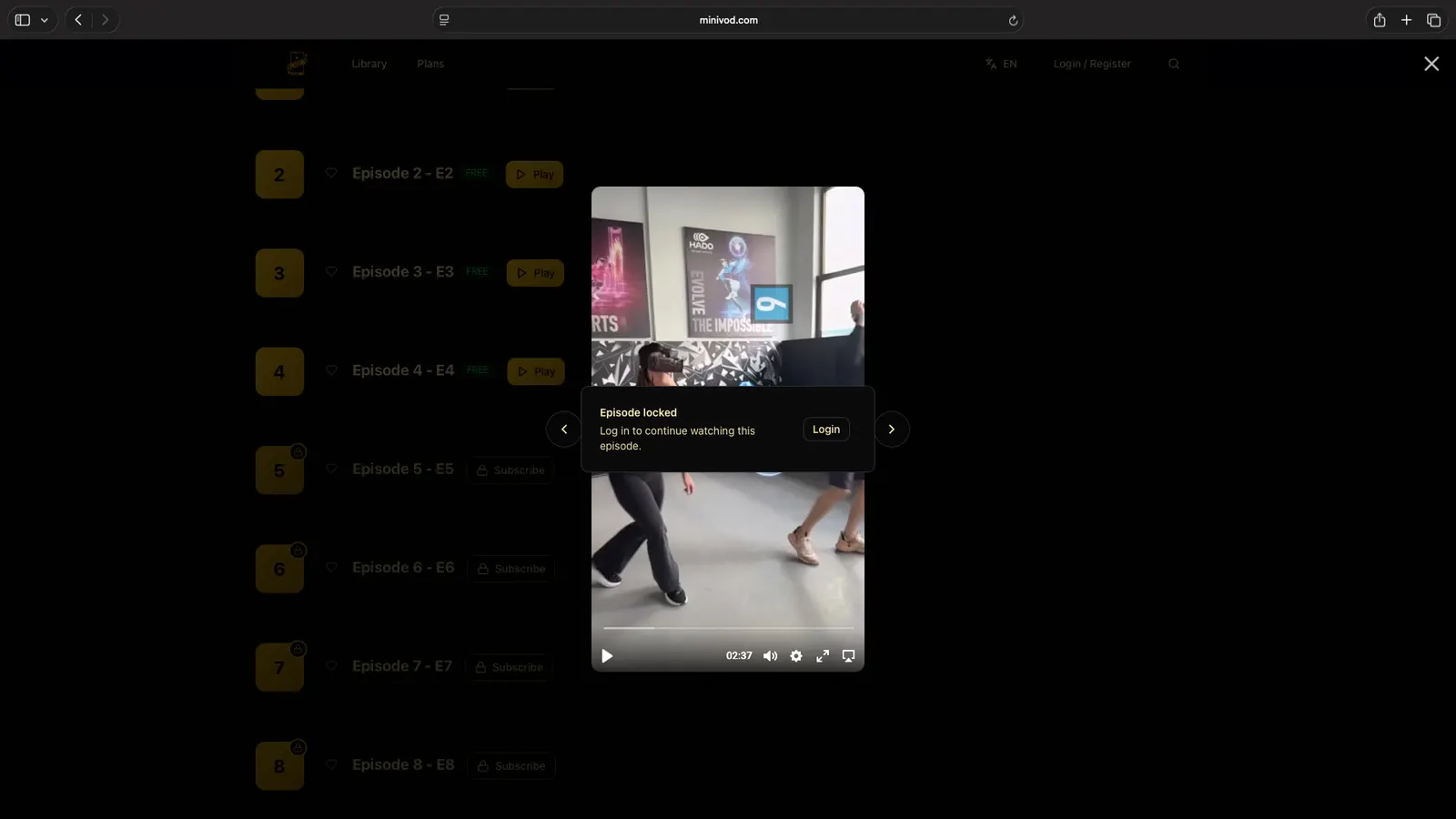
Task: Favorite Episode 6 with heart
Action: point(331,567)
